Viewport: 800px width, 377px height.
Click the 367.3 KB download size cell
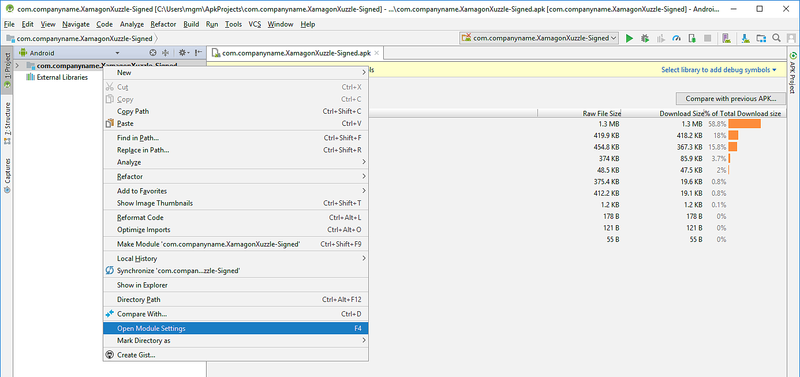click(x=688, y=147)
